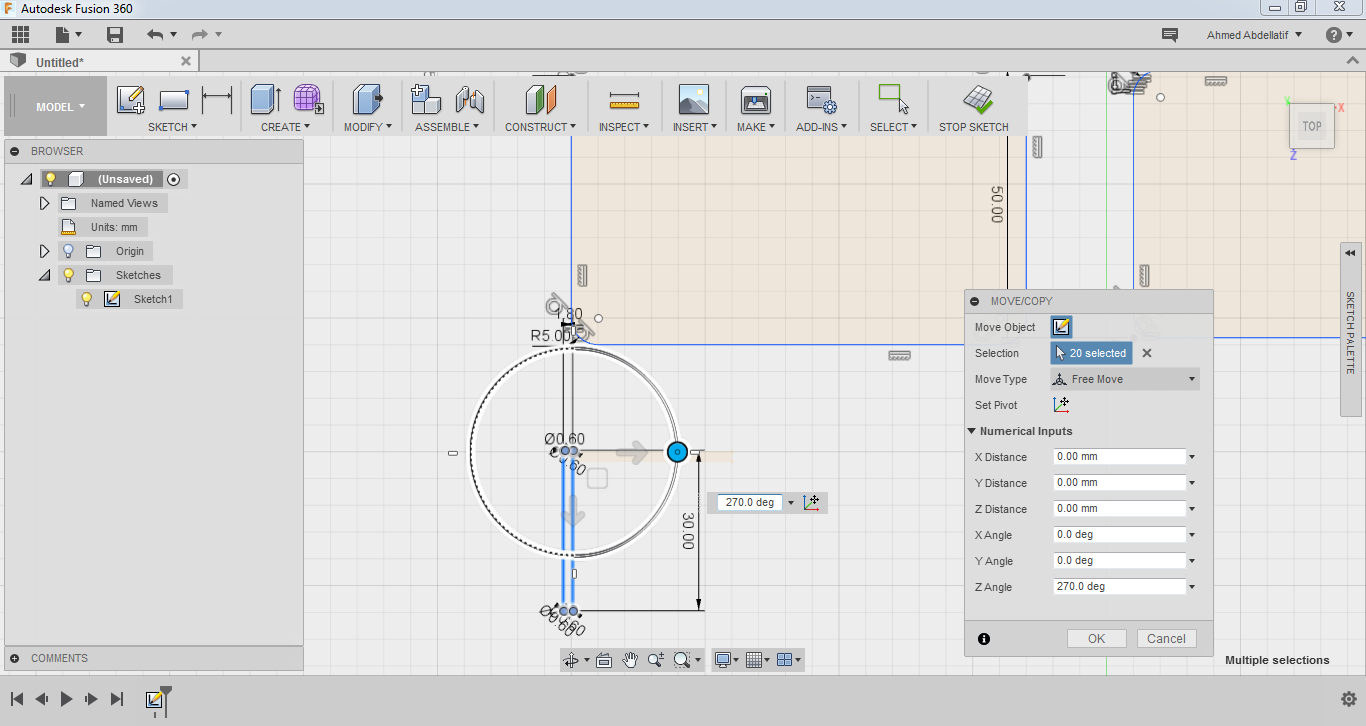Clear the selection with X button
1366x726 pixels.
[x=1147, y=353]
